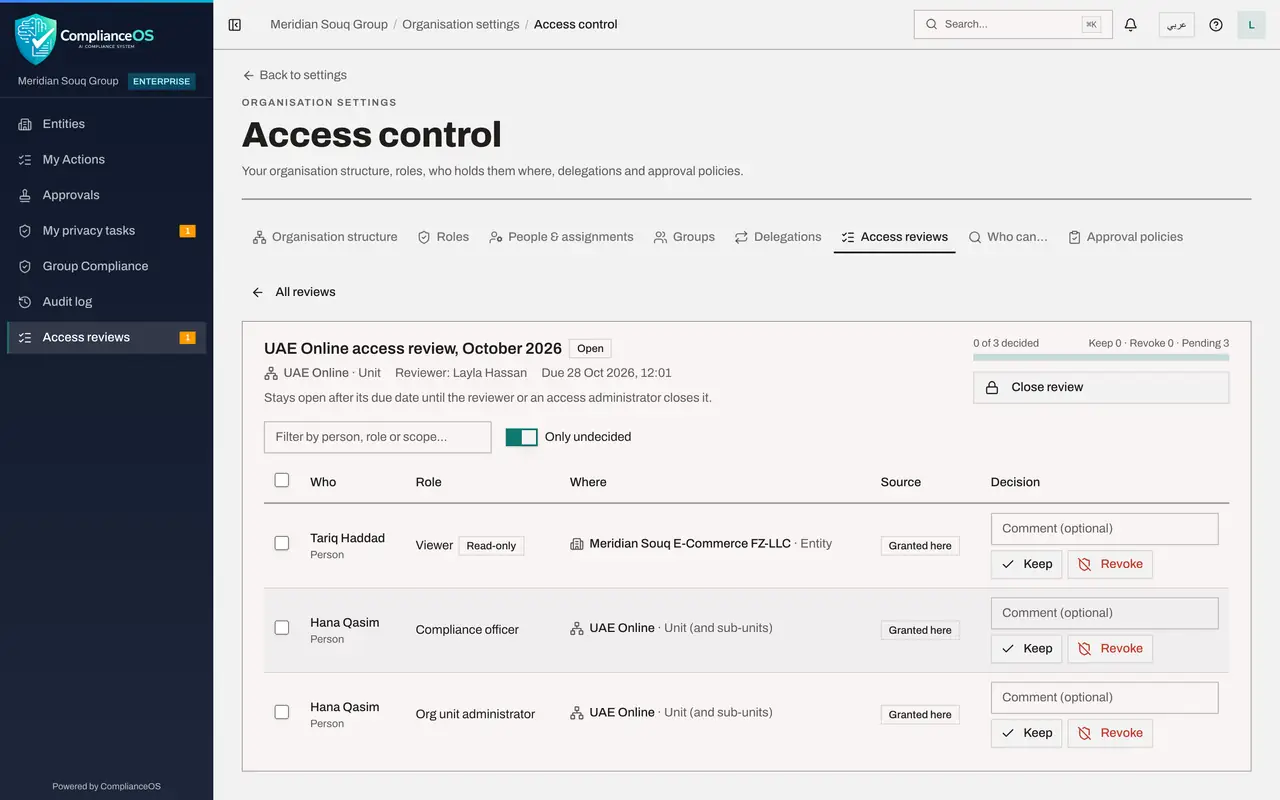The height and width of the screenshot is (800, 1280).
Task: Focus the Filter by person, role or scope field
Action: 378,437
